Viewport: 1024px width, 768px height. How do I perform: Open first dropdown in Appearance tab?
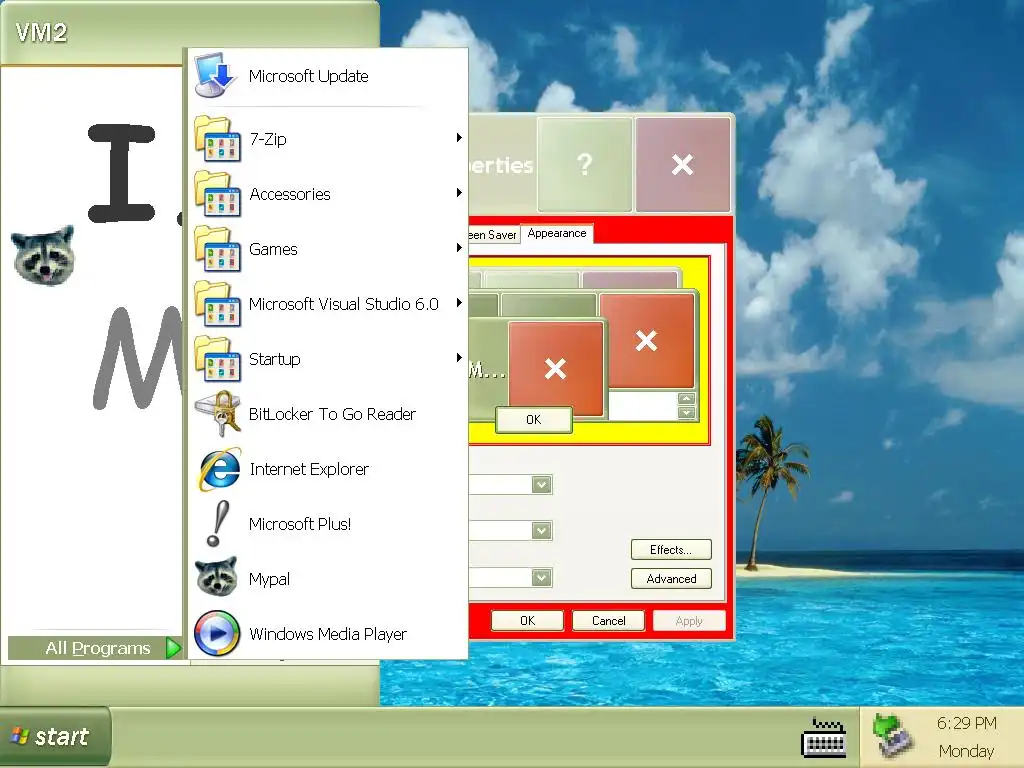click(541, 485)
